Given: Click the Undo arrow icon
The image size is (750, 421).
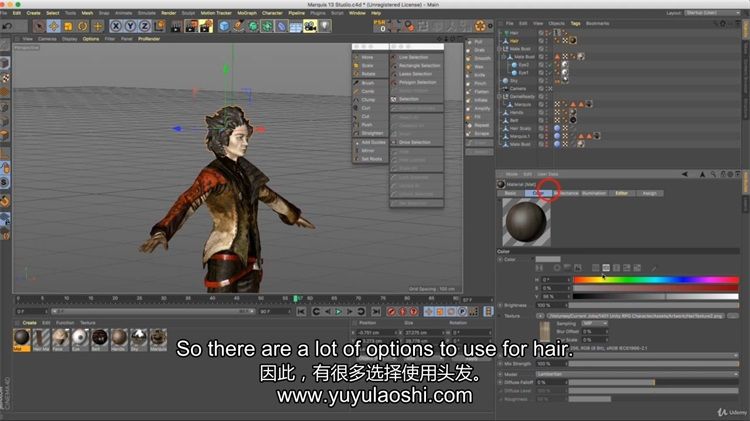Looking at the screenshot, I should tap(7, 26).
